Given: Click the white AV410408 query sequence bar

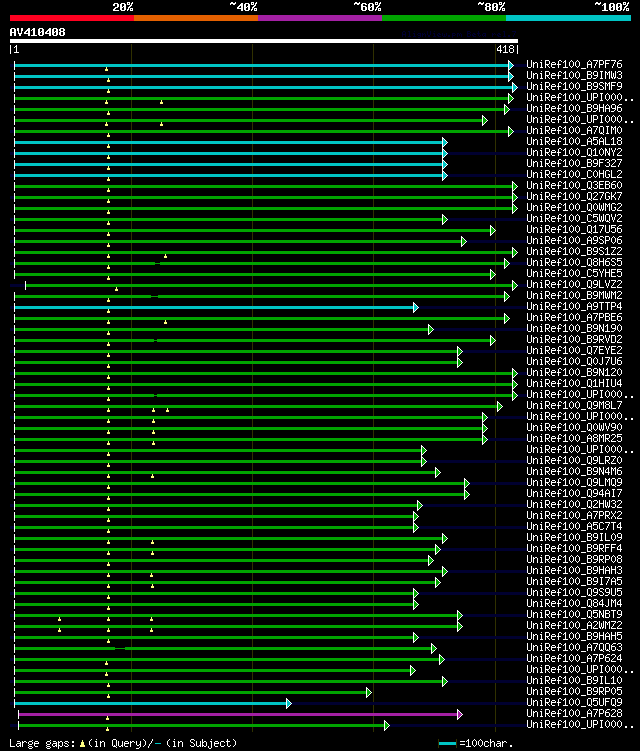Looking at the screenshot, I should [x=264, y=41].
